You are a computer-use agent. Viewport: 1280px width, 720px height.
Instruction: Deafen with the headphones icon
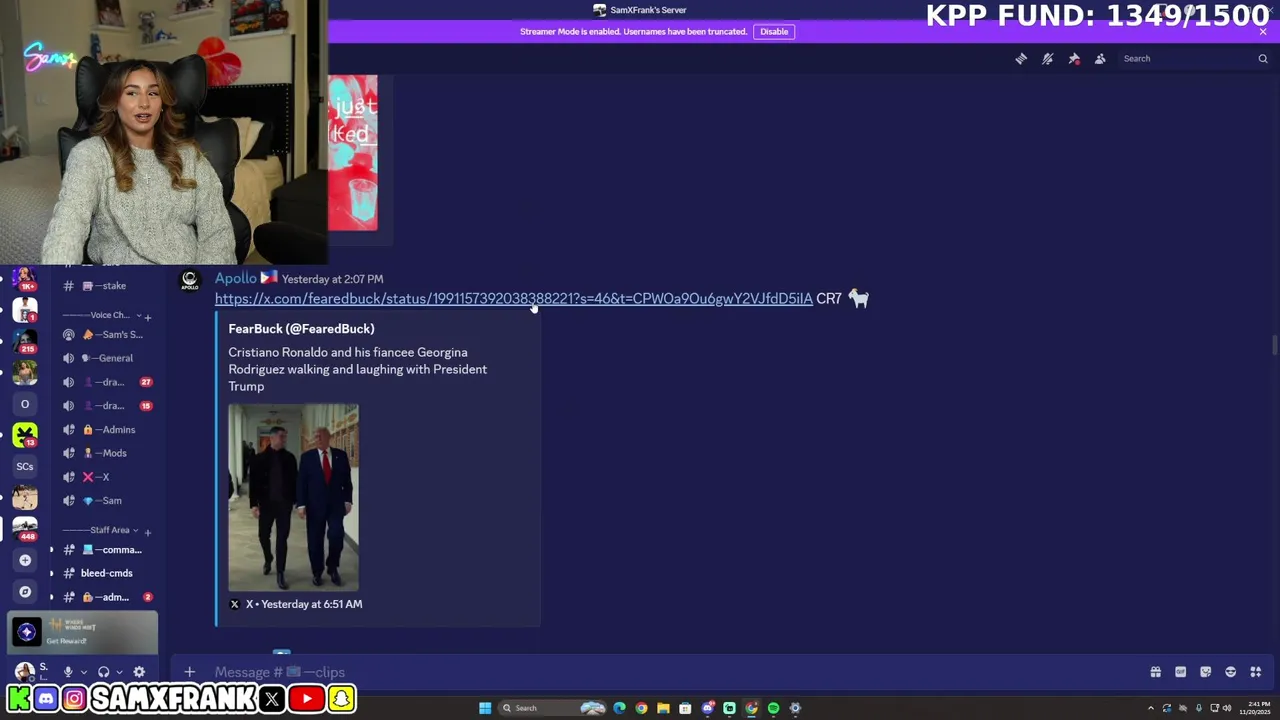[x=103, y=672]
